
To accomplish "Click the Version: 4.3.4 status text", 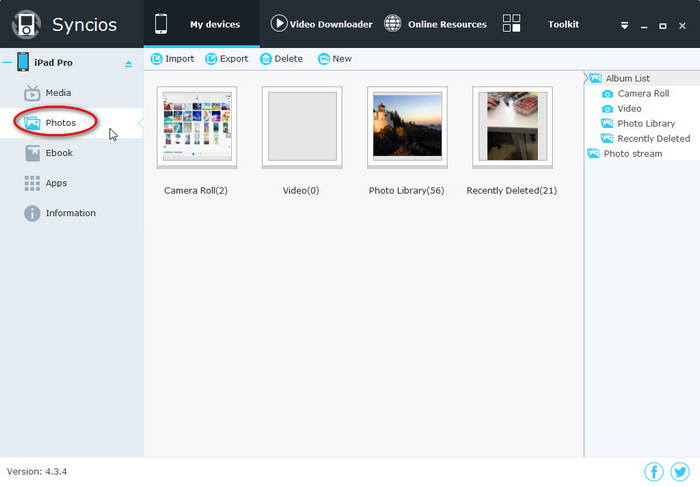I will click(x=37, y=471).
